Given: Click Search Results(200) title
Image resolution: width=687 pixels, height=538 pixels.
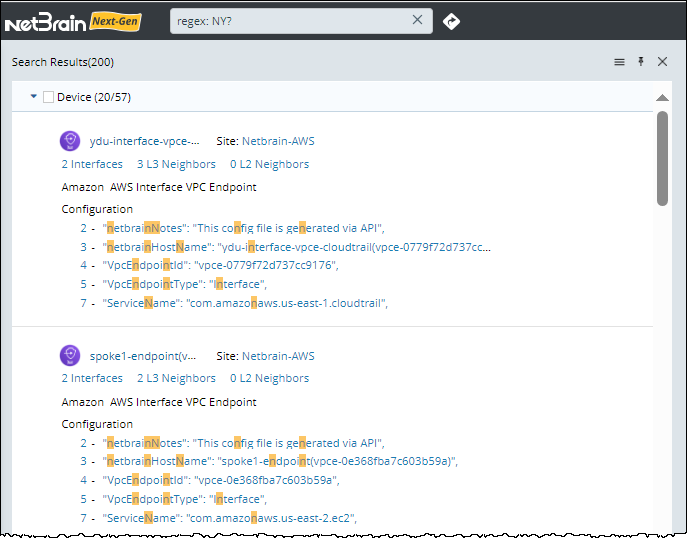Looking at the screenshot, I should [x=63, y=62].
